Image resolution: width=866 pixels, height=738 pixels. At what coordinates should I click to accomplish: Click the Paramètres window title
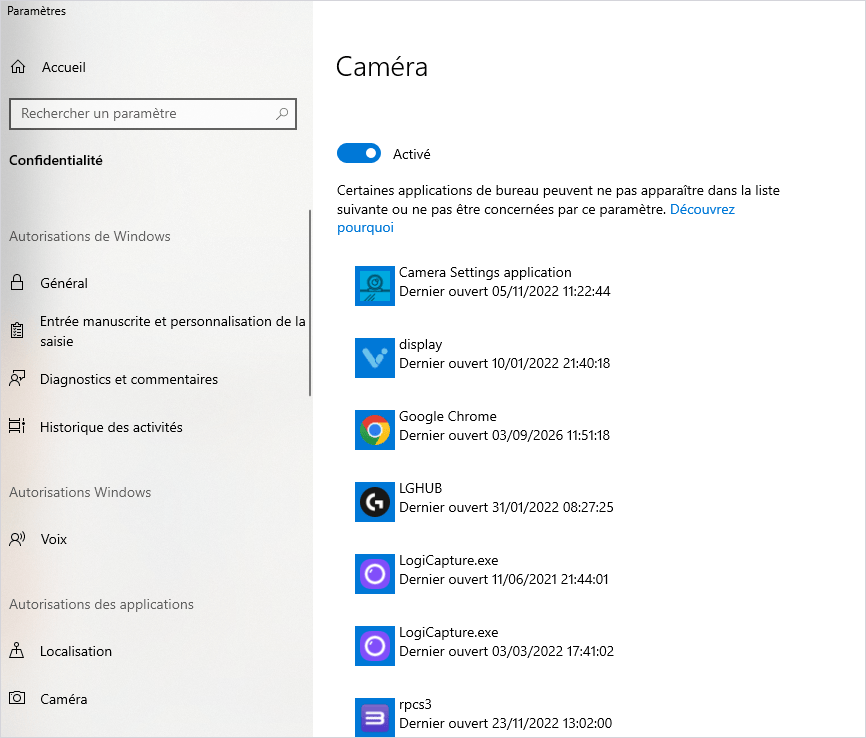(x=36, y=11)
